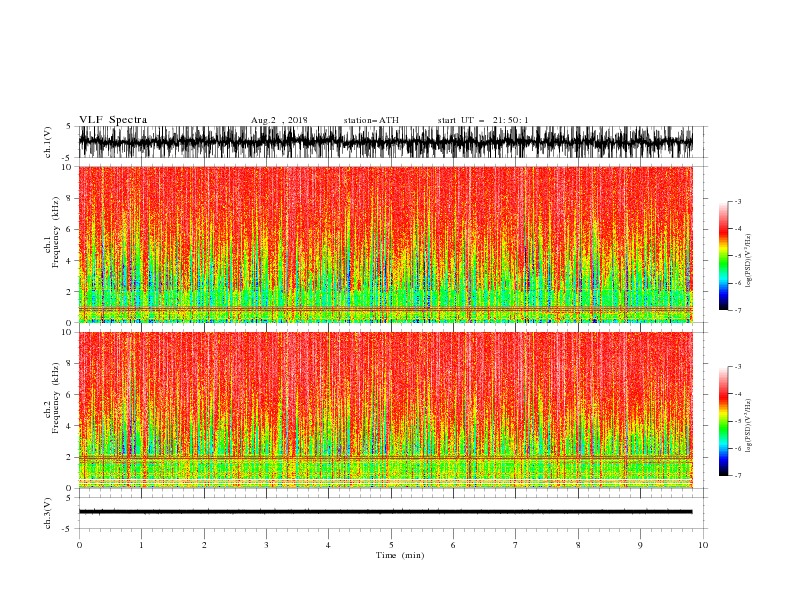Click the "2" kHz tick of ch.1 spectrogram
The height and width of the screenshot is (612, 792).
[x=69, y=291]
